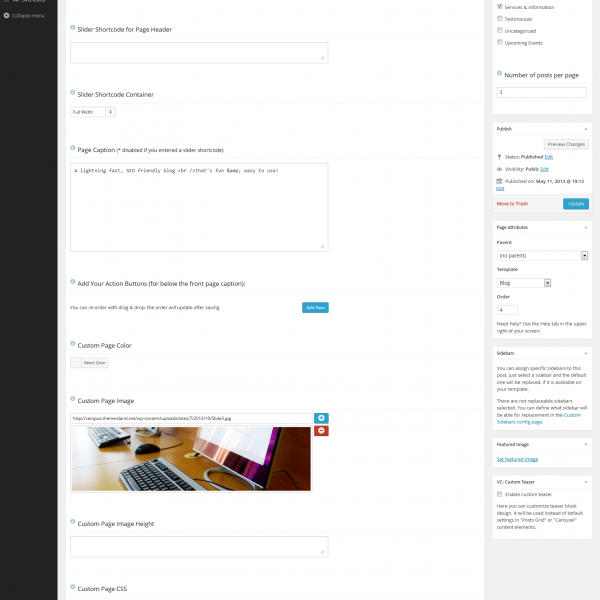This screenshot has height=600, width=600.
Task: Click the Custom Page Image URL field
Action: tap(190, 418)
